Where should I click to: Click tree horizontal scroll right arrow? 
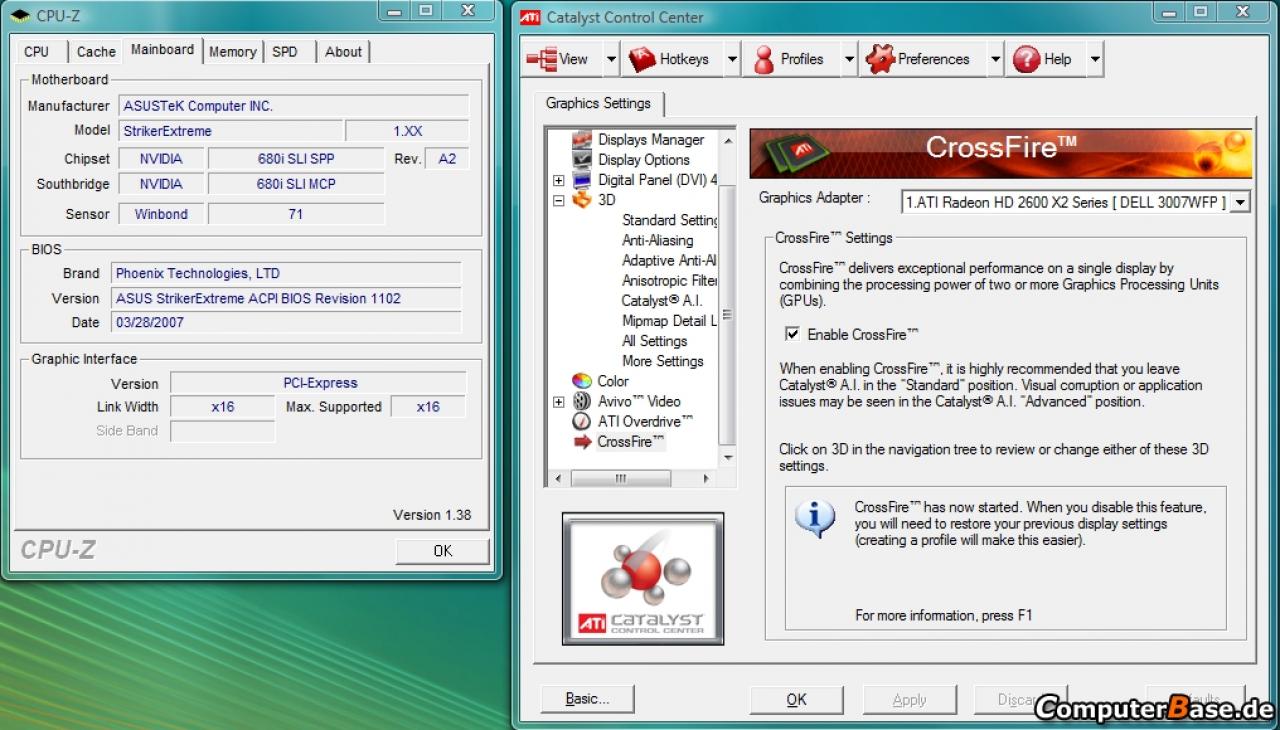coord(706,479)
